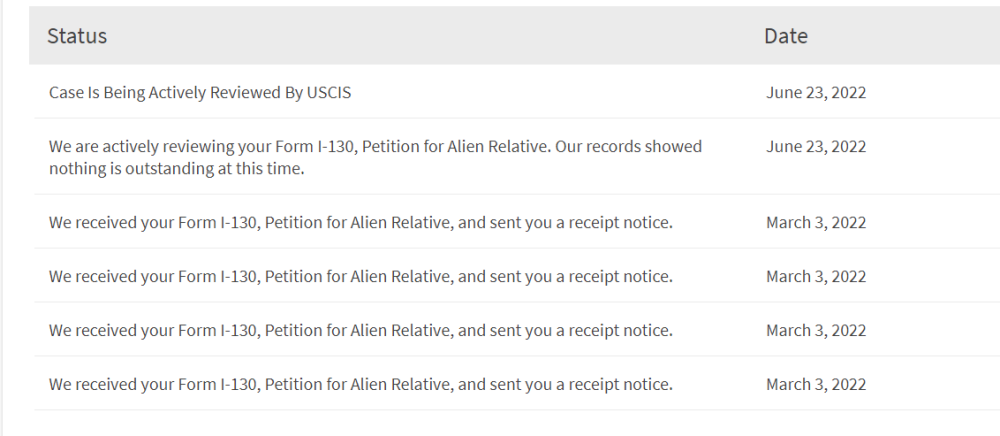The height and width of the screenshot is (436, 1000).
Task: Click the date beside the 'We are actively reviewing' entry
Action: (816, 147)
